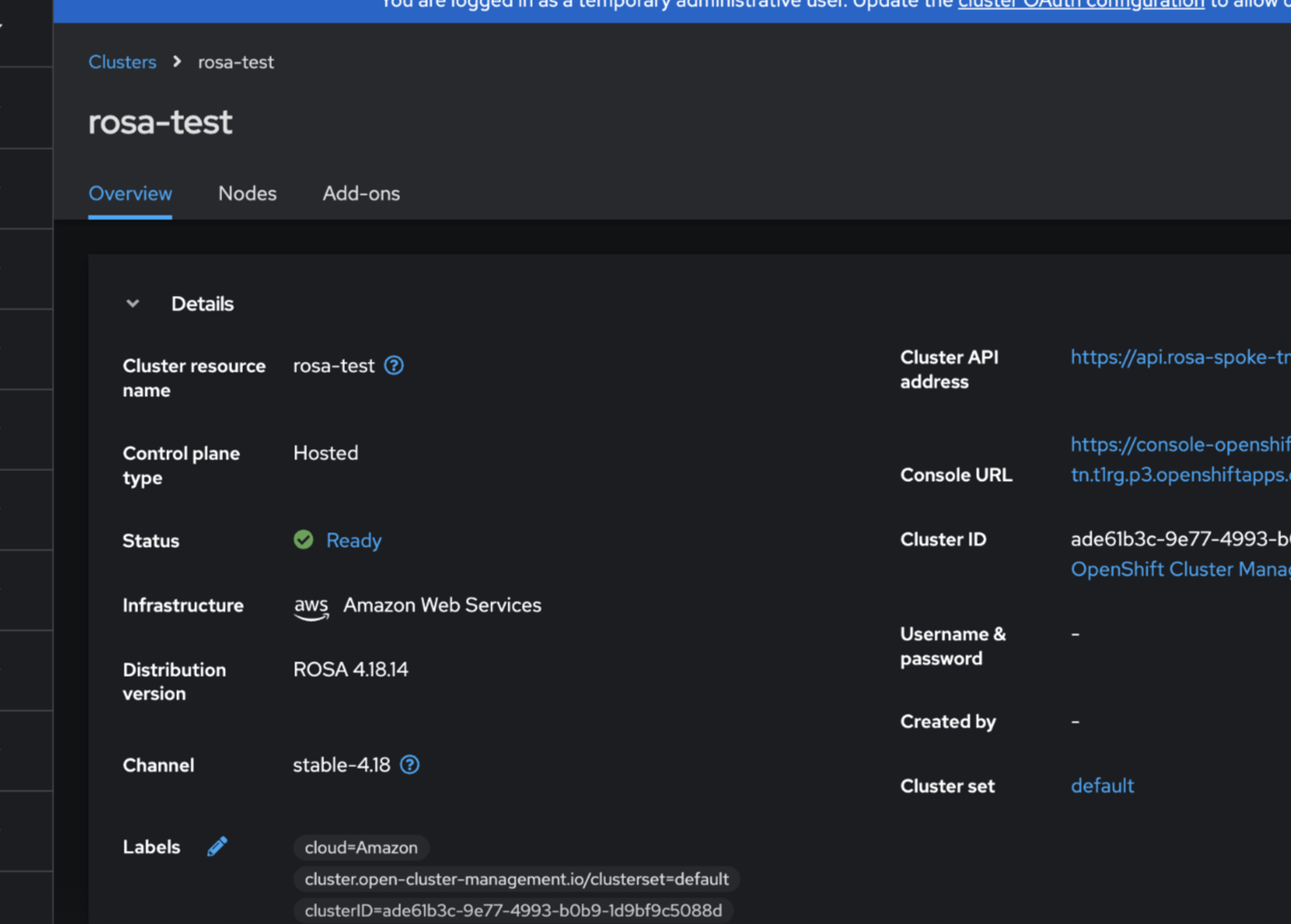Open the Cluster API address link
1291x924 pixels.
coord(1180,357)
